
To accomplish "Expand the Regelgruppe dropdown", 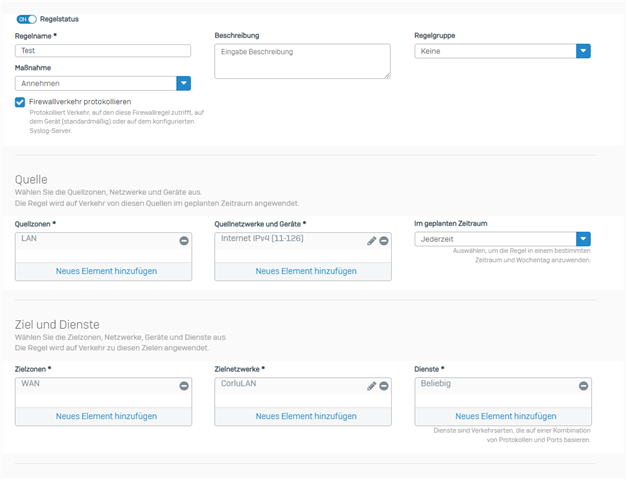I will 583,51.
